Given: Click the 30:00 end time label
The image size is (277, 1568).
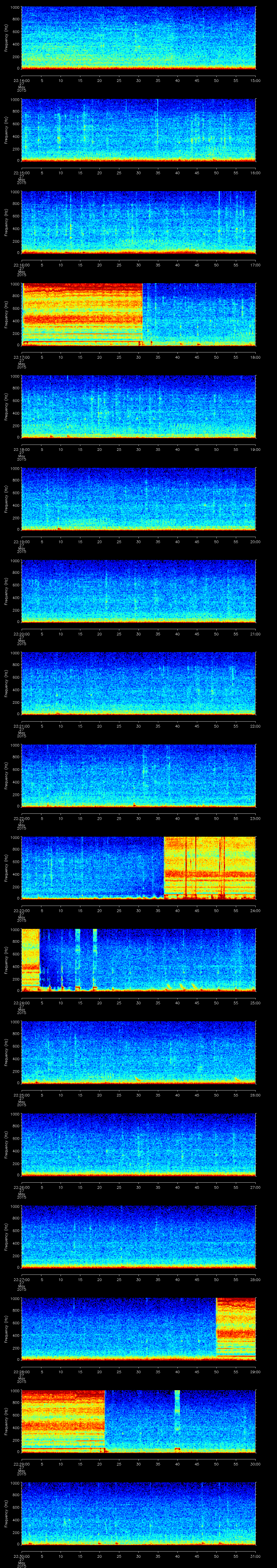Looking at the screenshot, I should click(255, 1463).
